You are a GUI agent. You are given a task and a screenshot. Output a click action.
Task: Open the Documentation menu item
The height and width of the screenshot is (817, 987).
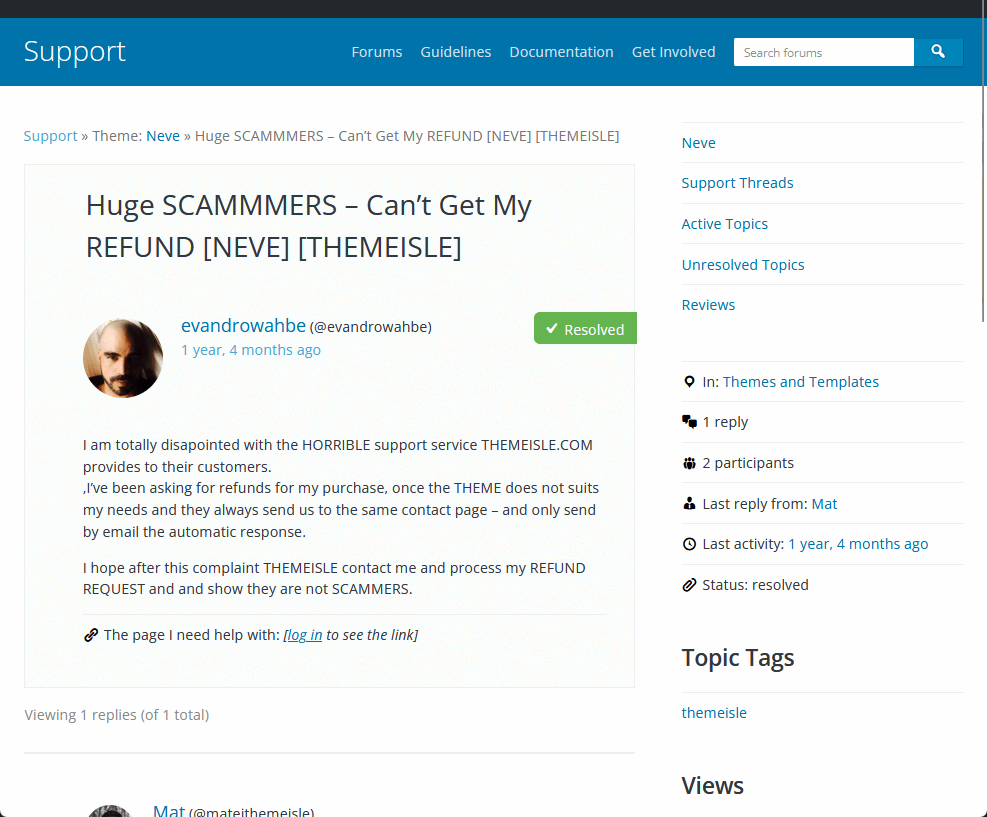point(561,52)
